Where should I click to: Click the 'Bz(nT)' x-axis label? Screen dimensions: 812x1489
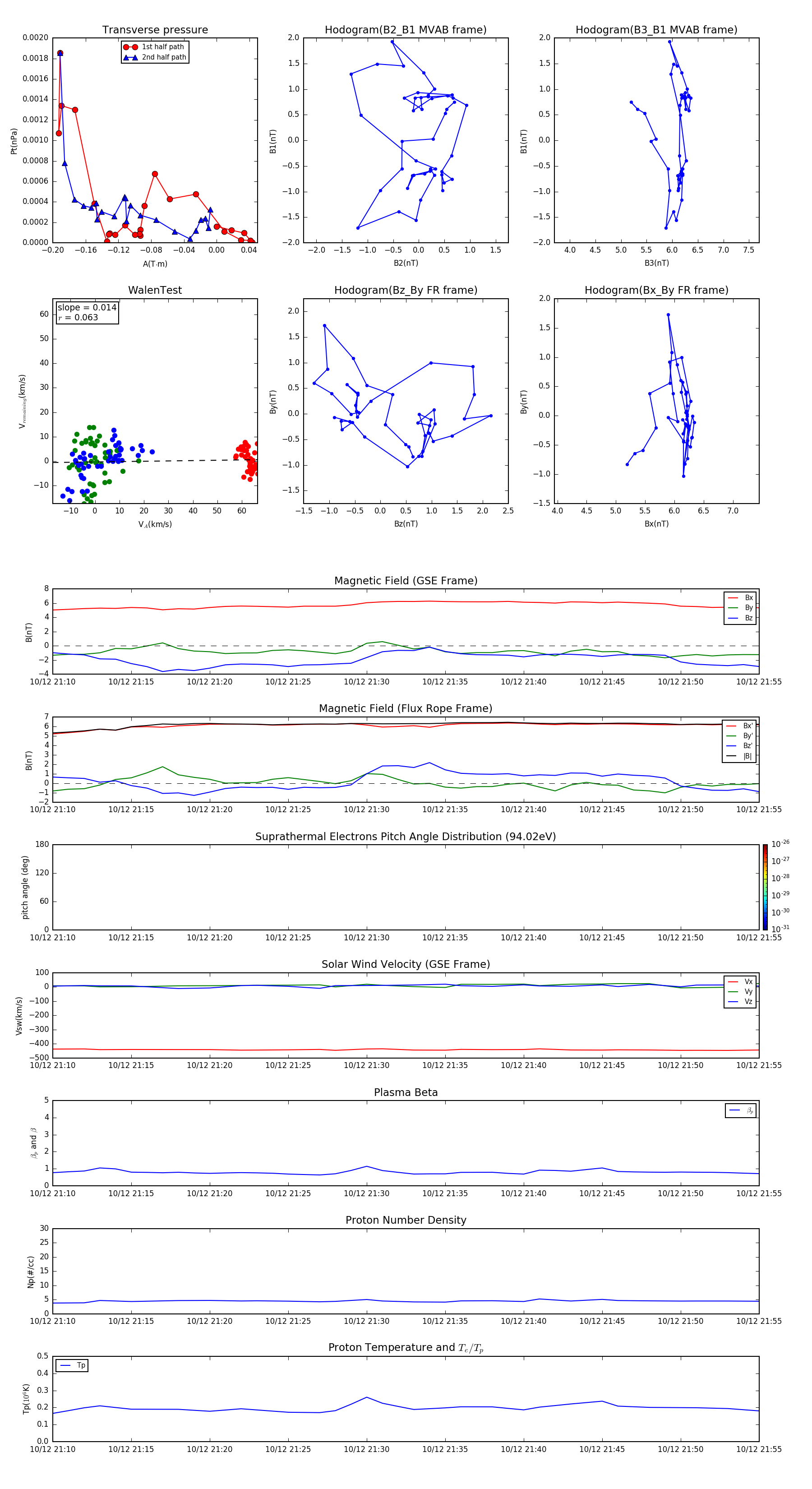406,524
